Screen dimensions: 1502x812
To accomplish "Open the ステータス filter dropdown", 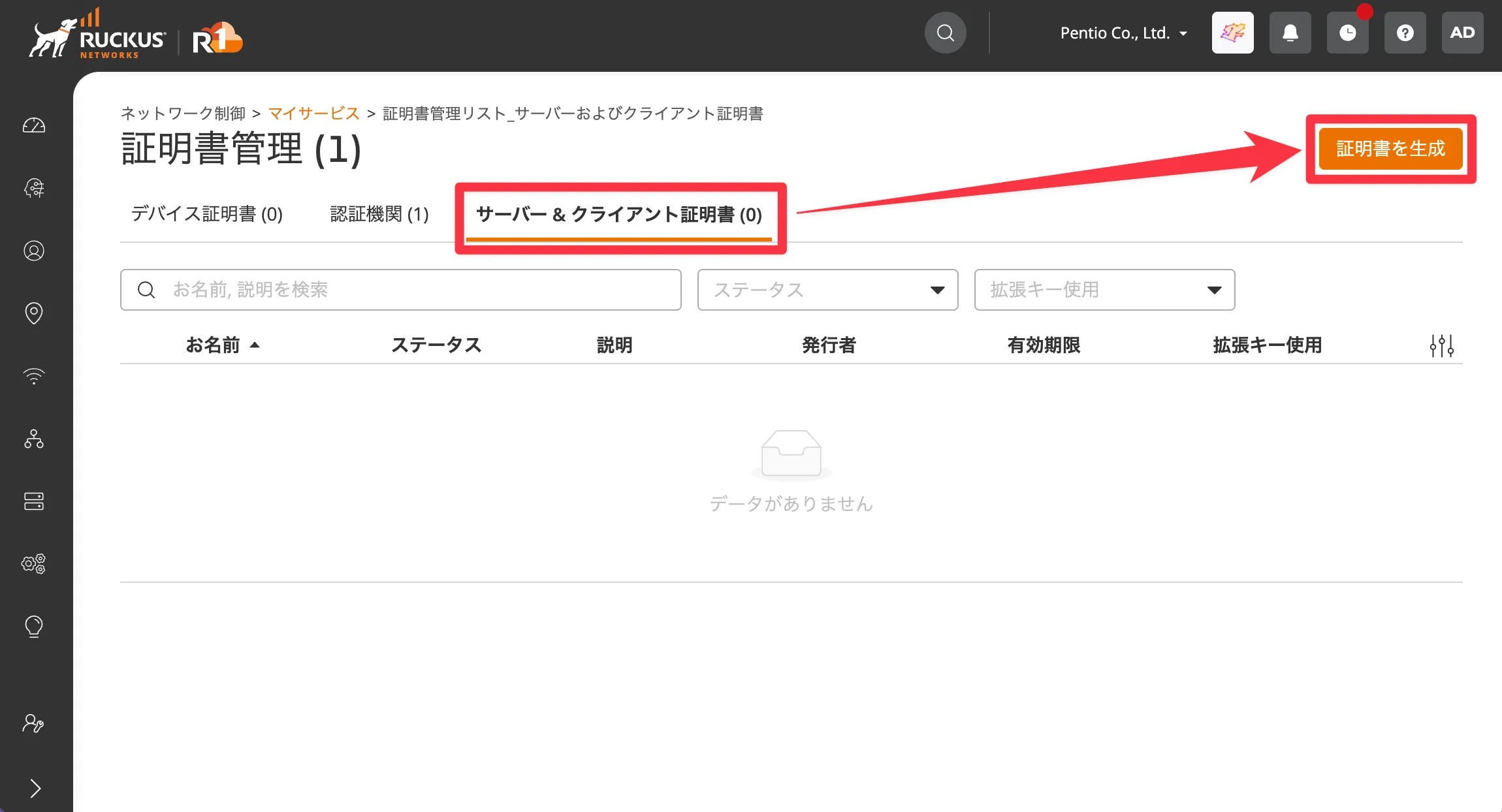I will point(828,290).
